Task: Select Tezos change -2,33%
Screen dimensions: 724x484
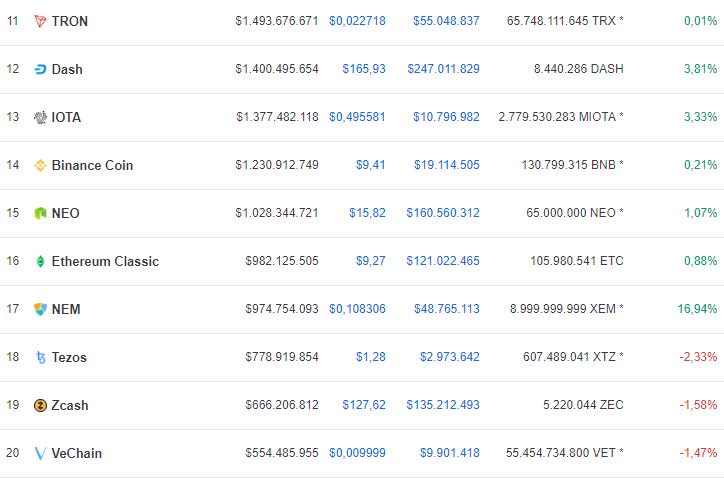Action: coord(699,357)
